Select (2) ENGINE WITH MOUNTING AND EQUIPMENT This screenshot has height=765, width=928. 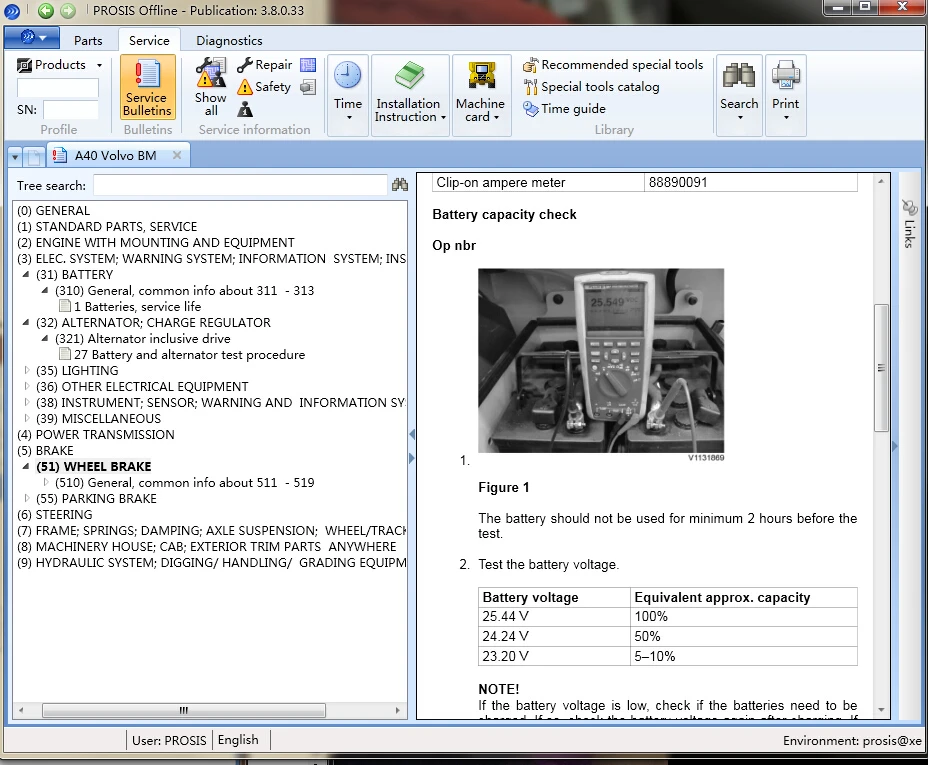[x=155, y=243]
